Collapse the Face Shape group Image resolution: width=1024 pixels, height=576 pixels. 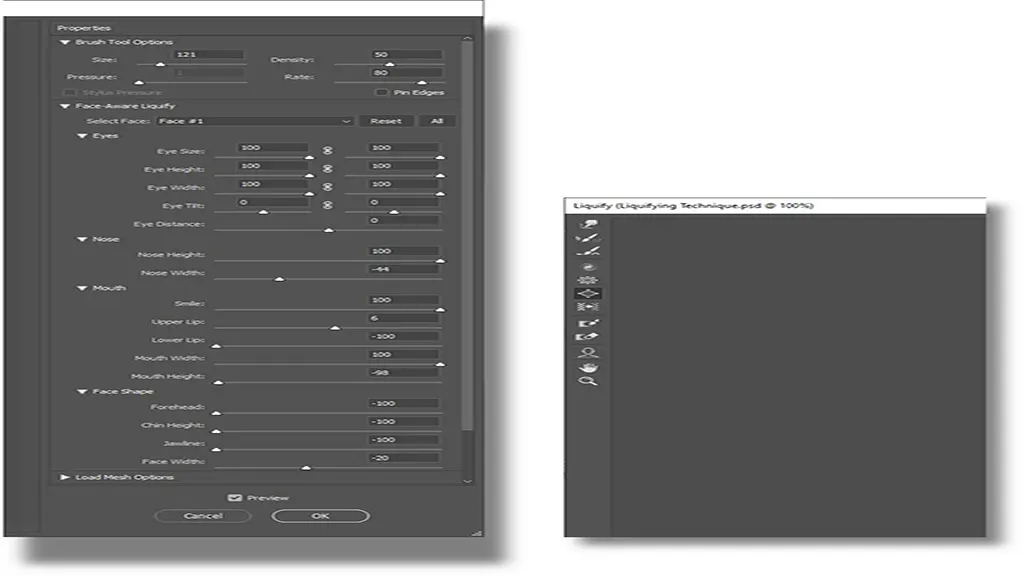click(82, 391)
